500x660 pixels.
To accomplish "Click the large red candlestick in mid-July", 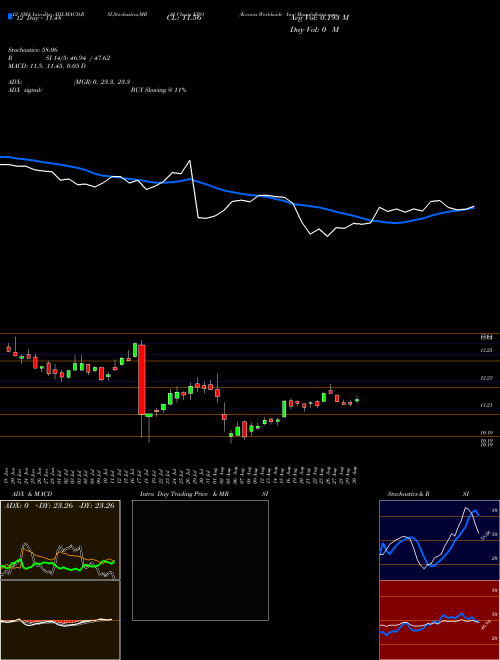I will pos(142,380).
